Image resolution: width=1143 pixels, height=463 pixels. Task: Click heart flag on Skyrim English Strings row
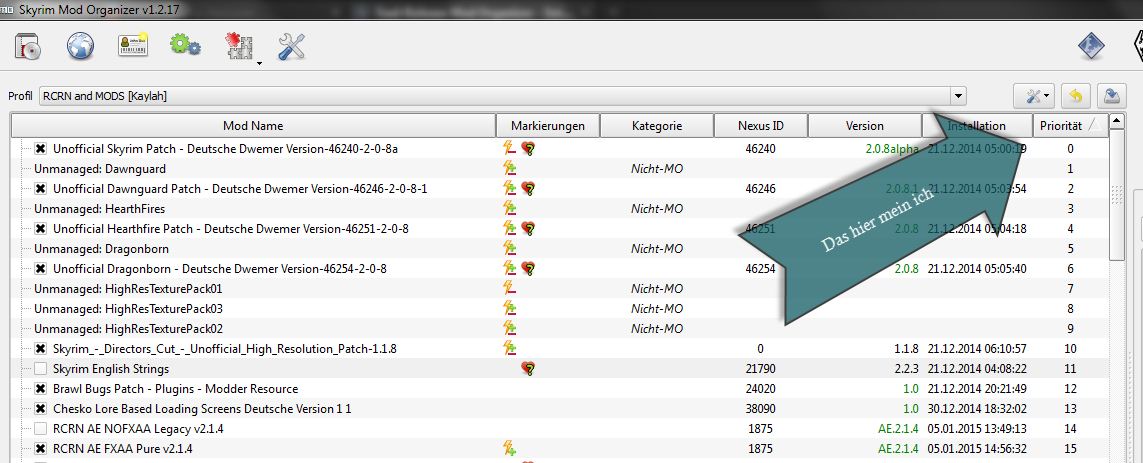(529, 369)
